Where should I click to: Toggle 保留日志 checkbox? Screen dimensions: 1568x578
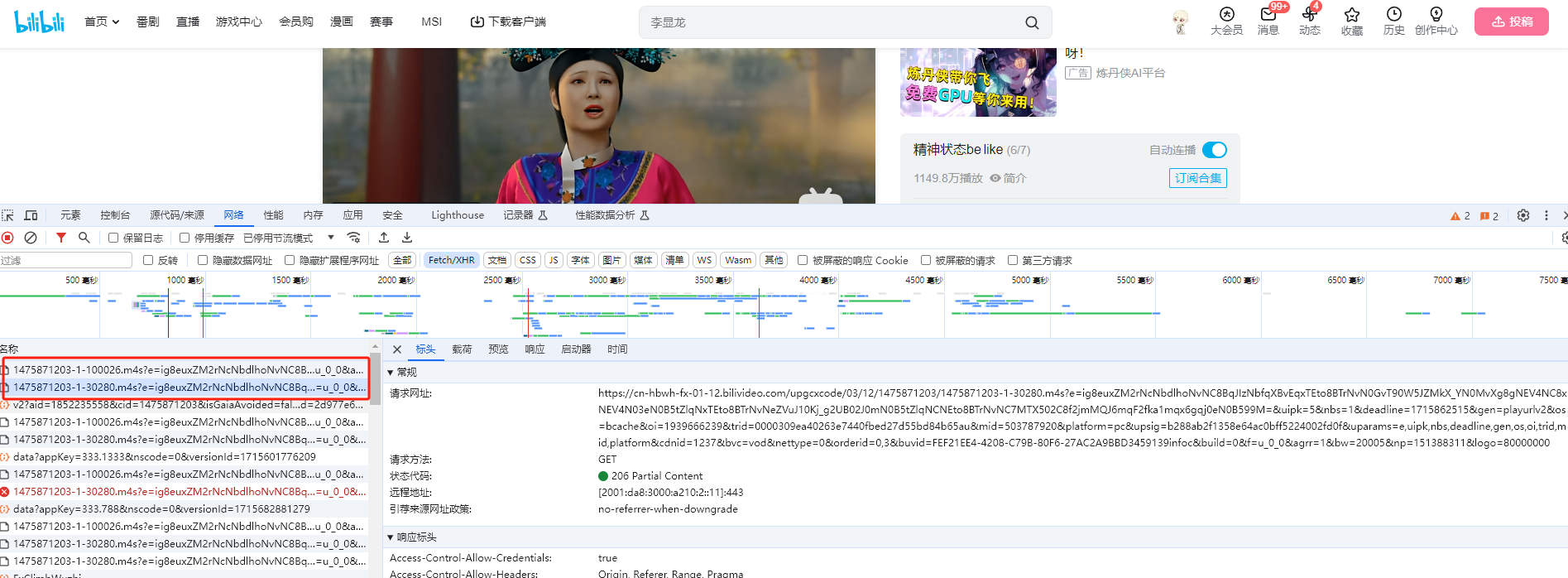pos(113,238)
